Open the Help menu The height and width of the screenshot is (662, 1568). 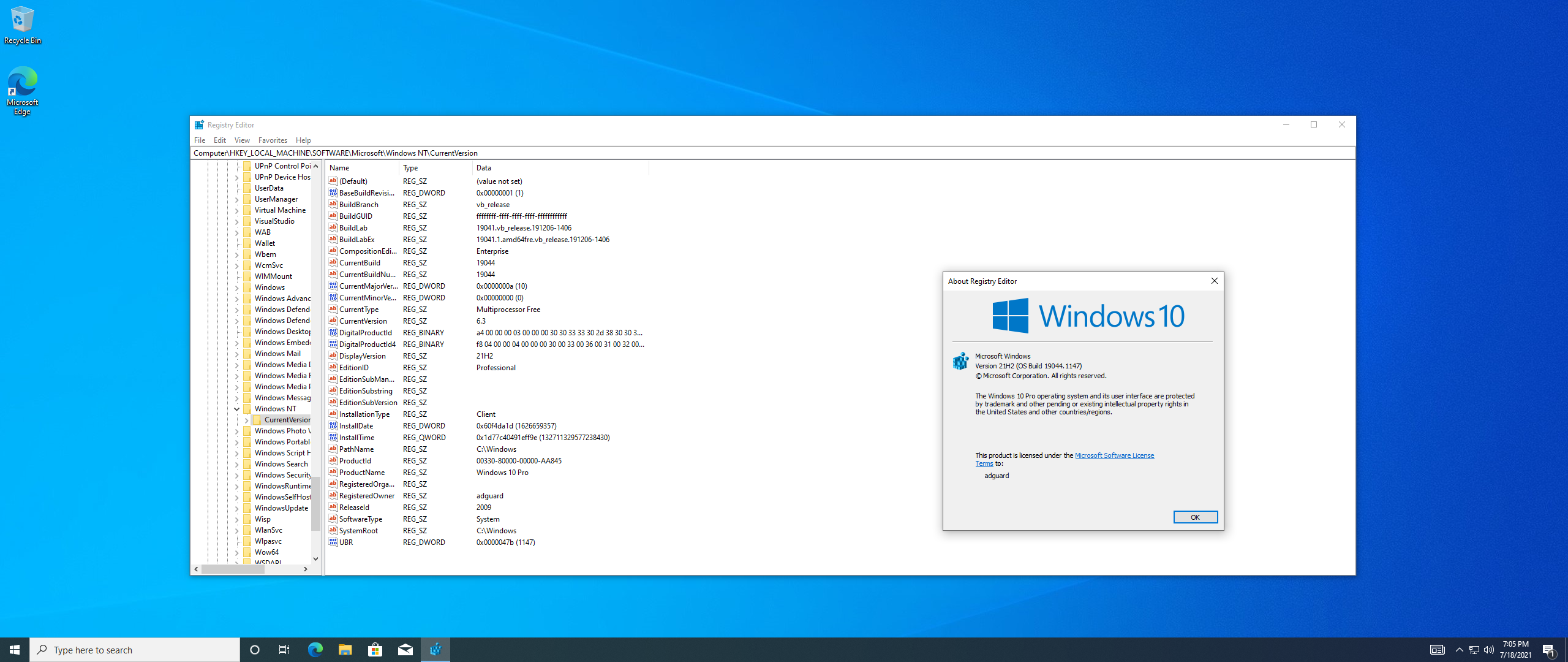(303, 140)
